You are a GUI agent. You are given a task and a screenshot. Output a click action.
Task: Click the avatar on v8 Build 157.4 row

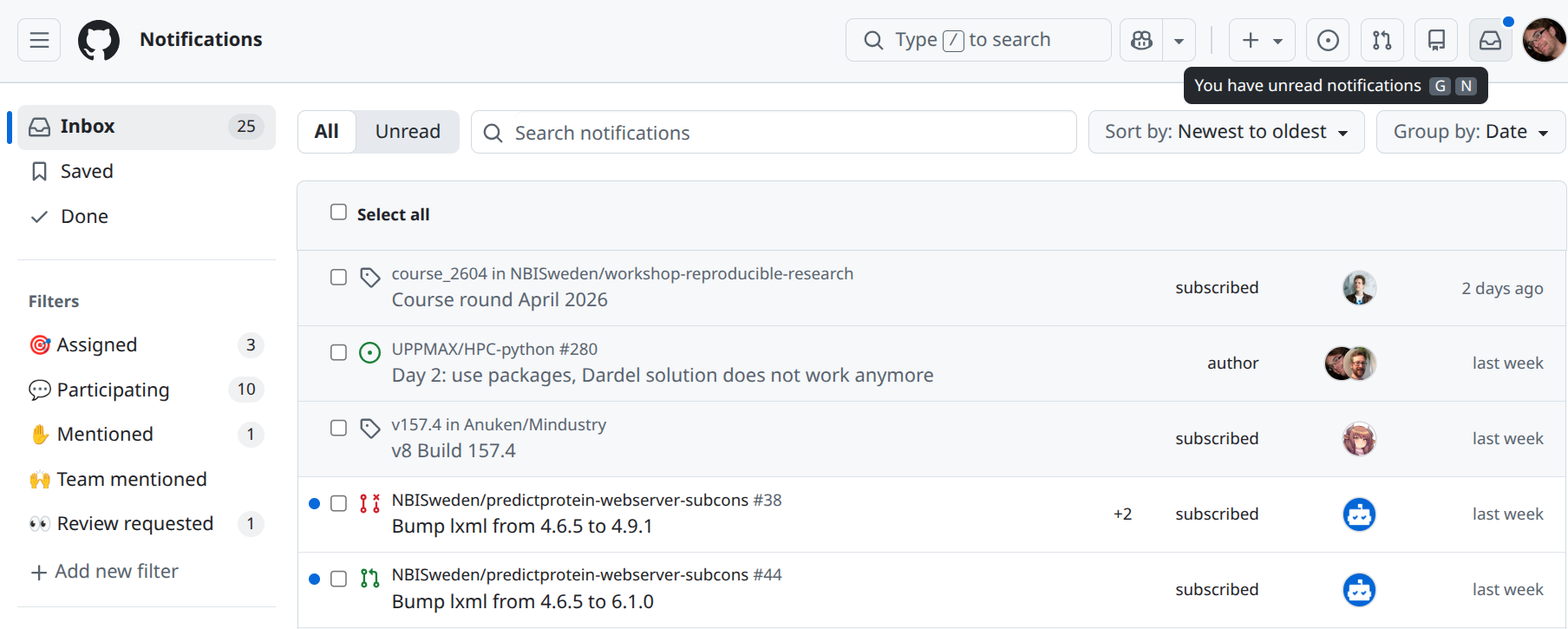click(x=1359, y=439)
